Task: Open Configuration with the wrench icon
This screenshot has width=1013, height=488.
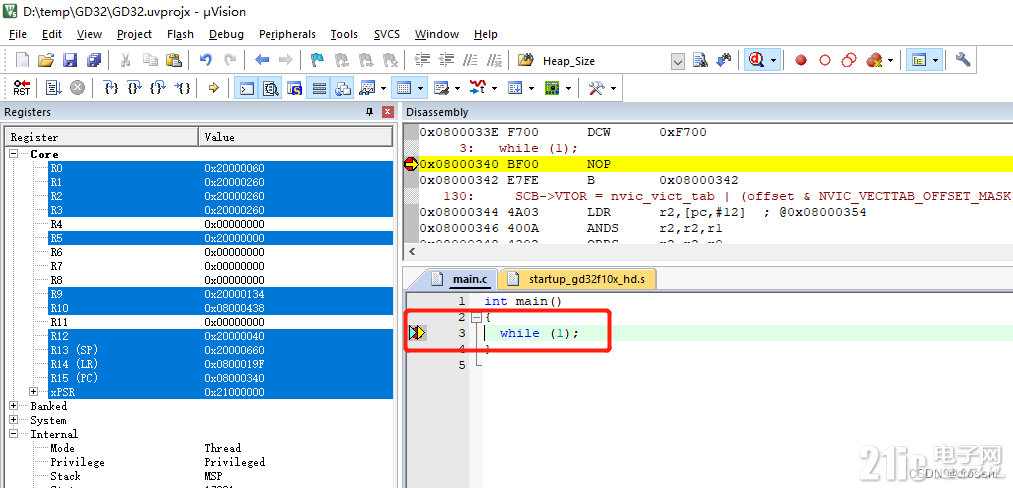Action: pos(963,60)
